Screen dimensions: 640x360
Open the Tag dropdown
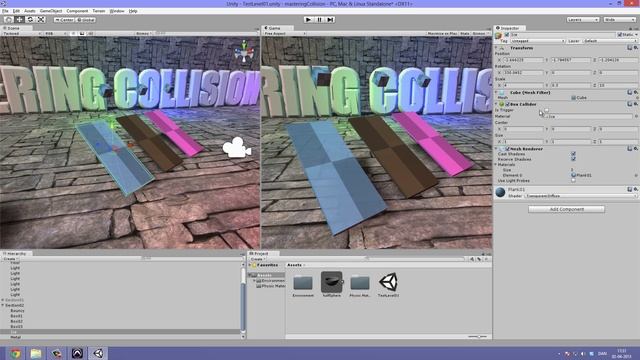[537, 41]
